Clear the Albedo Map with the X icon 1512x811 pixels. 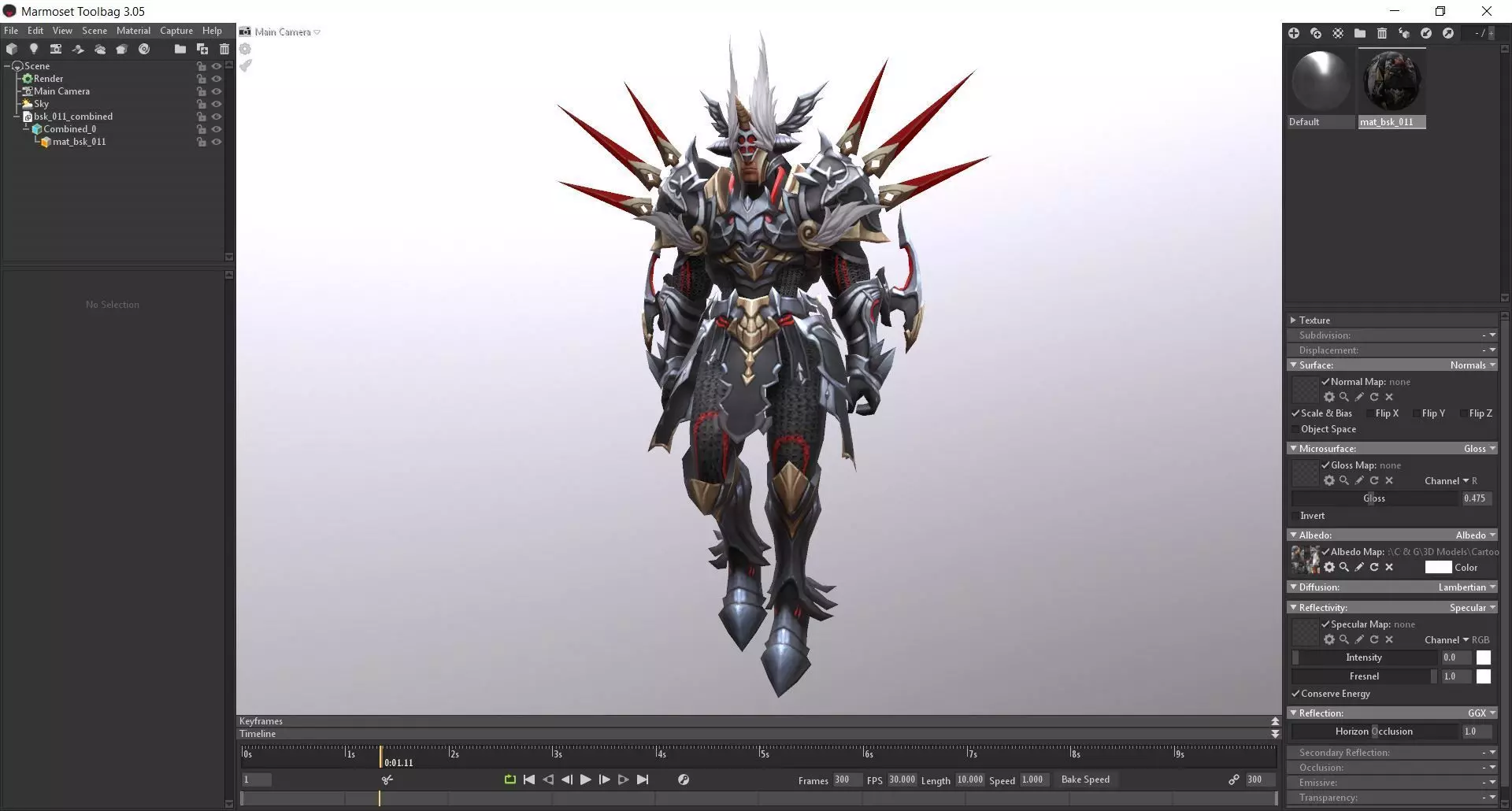1389,567
